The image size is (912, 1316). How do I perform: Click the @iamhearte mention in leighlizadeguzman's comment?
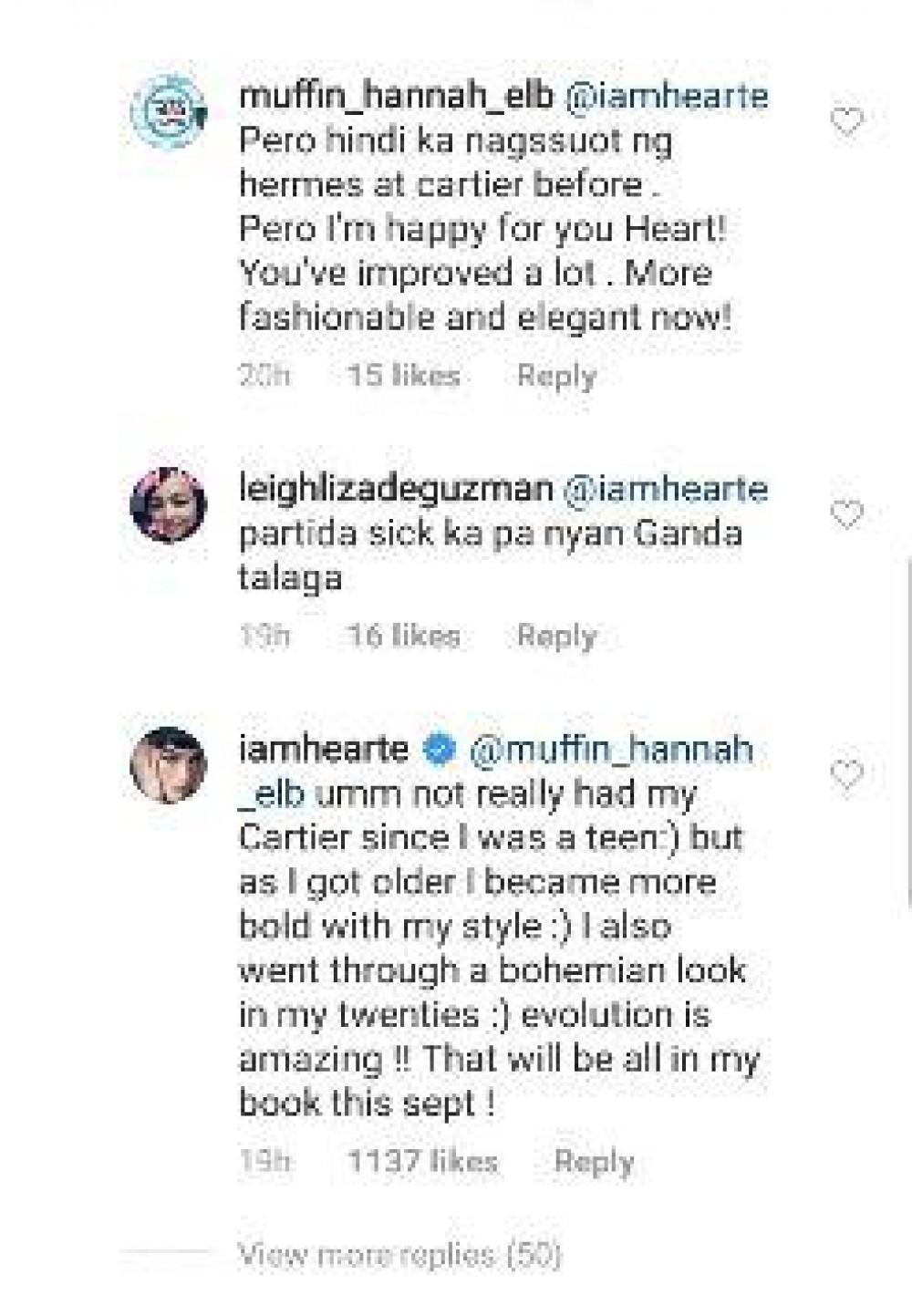point(667,489)
